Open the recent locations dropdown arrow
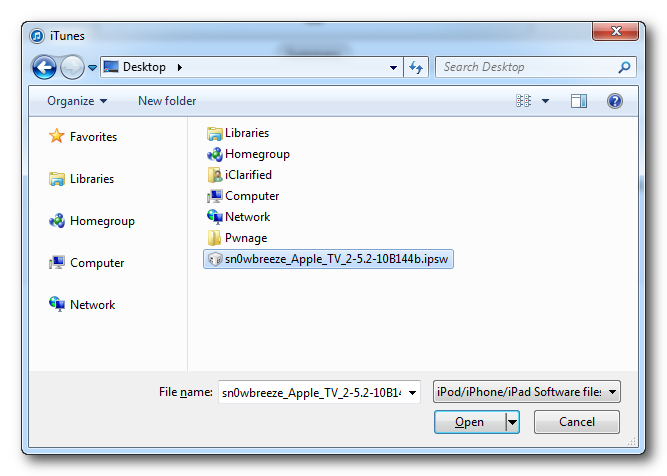This screenshot has height=476, width=667. [x=92, y=67]
